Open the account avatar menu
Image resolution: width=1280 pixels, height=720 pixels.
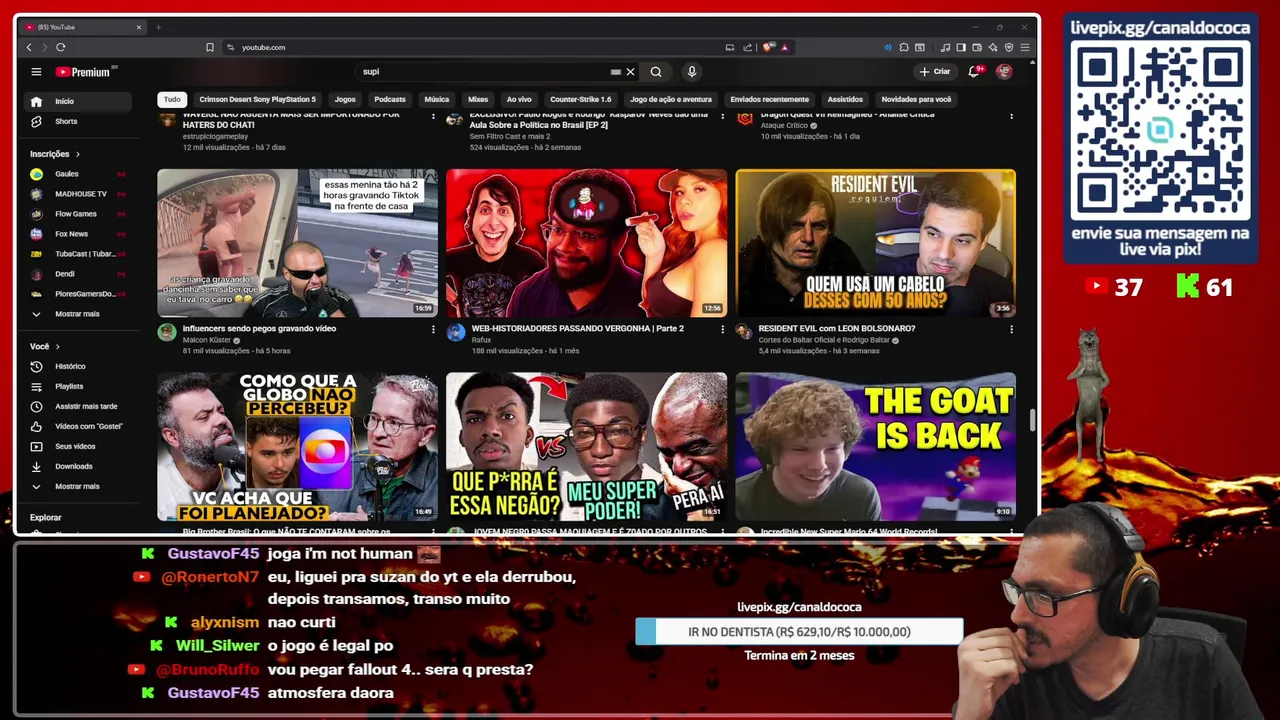[1004, 72]
